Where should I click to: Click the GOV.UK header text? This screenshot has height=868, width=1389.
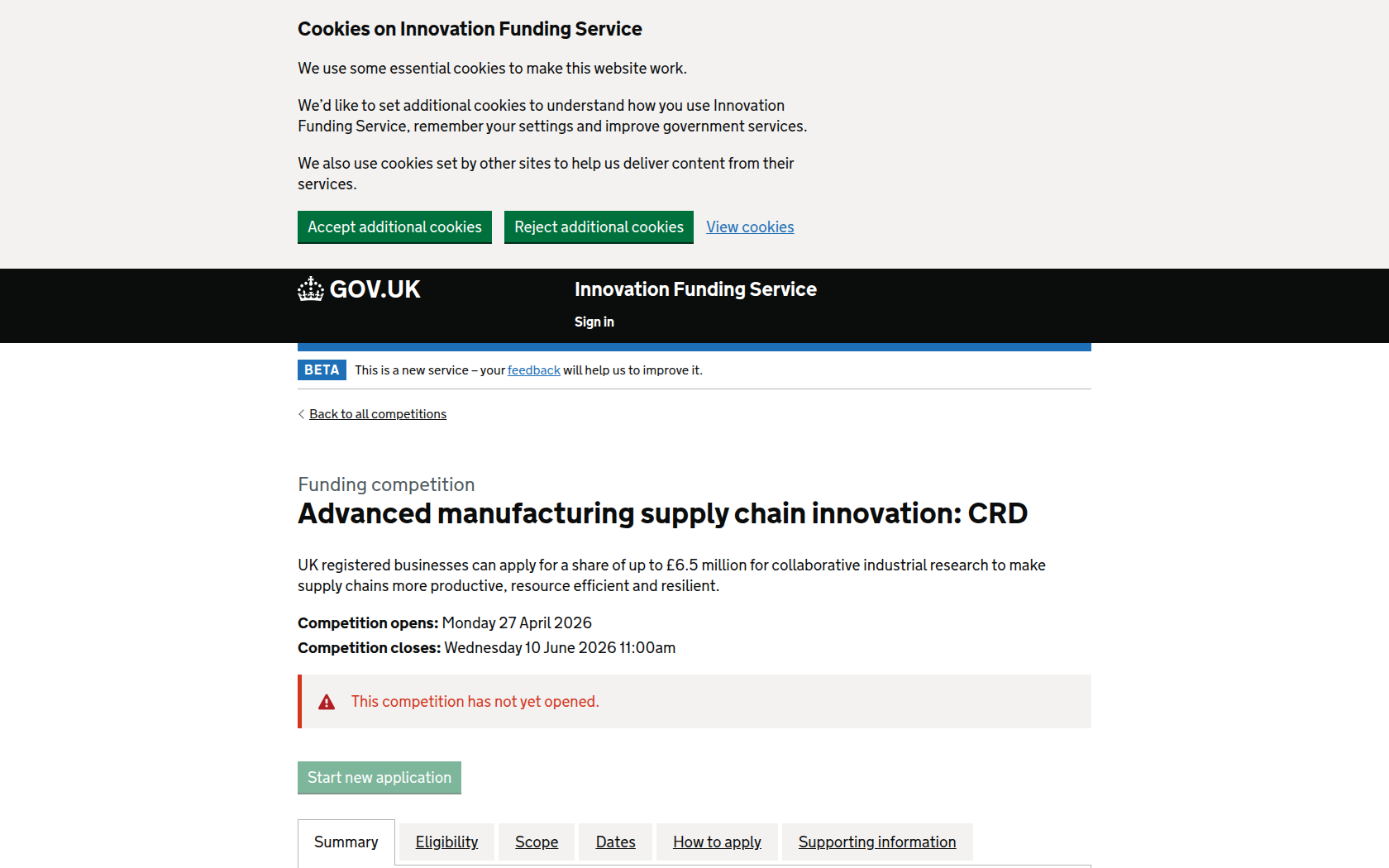click(x=375, y=289)
